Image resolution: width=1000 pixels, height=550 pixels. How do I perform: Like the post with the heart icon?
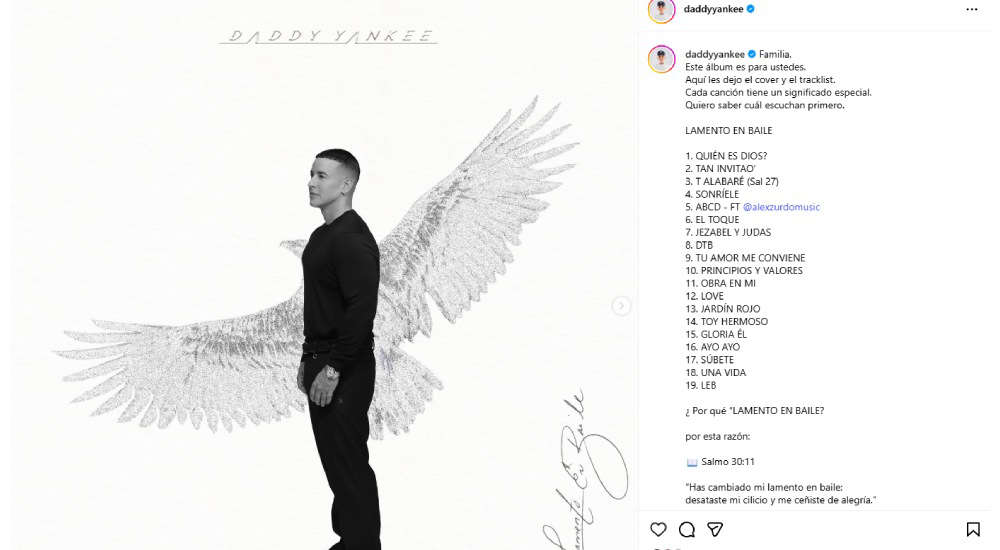(x=658, y=529)
